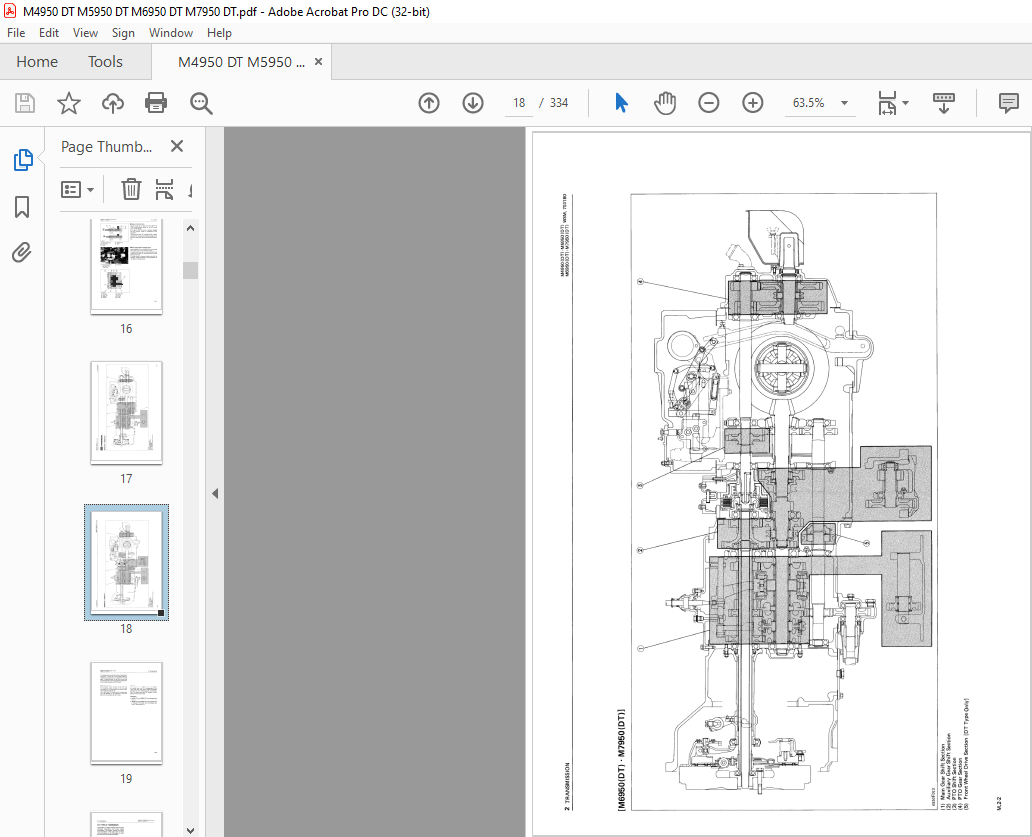The width and height of the screenshot is (1032, 837).
Task: Click the zoom field showing 63.5%
Action: click(x=809, y=103)
